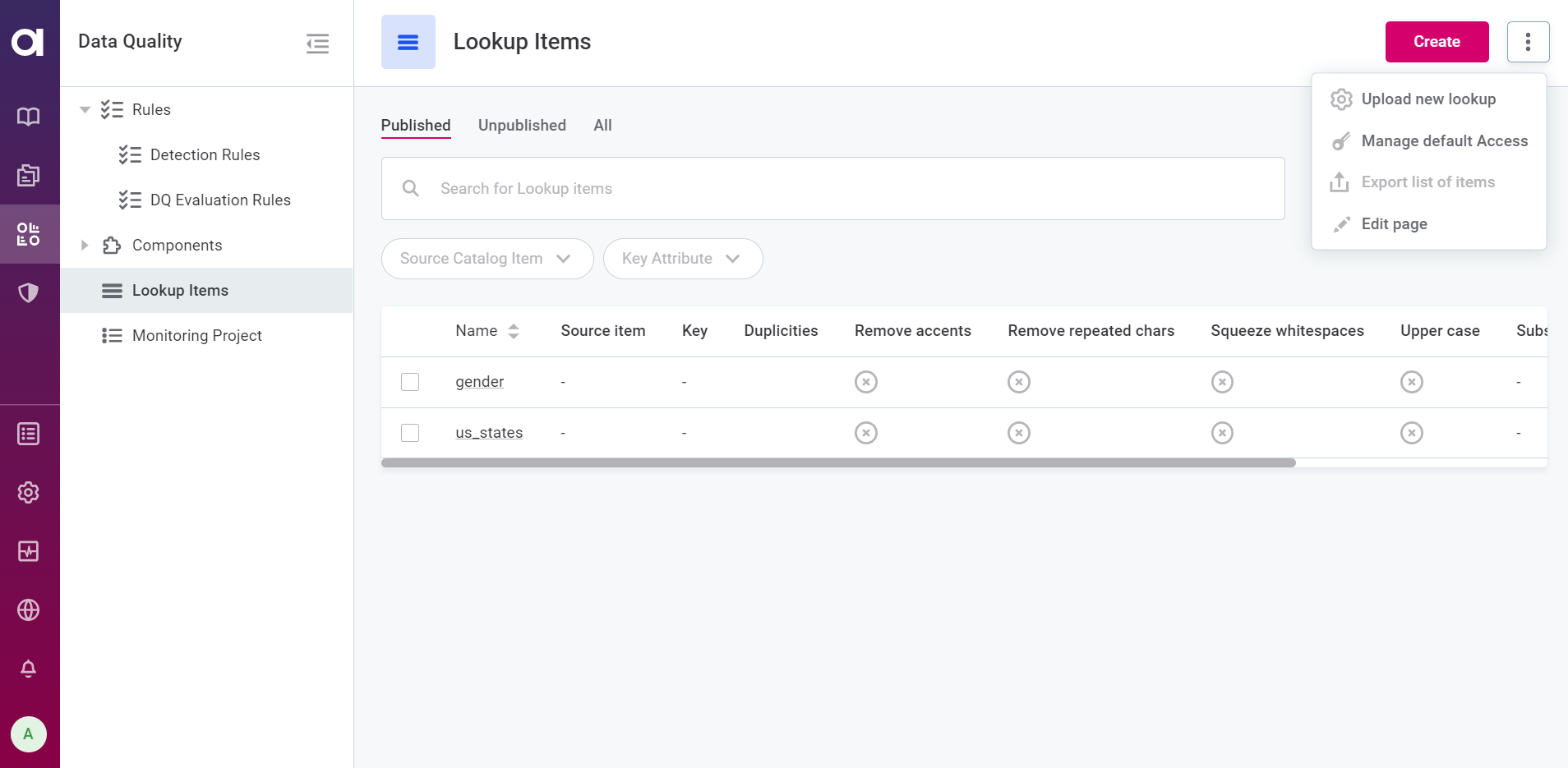Tick the checkbox for gender row

click(410, 382)
